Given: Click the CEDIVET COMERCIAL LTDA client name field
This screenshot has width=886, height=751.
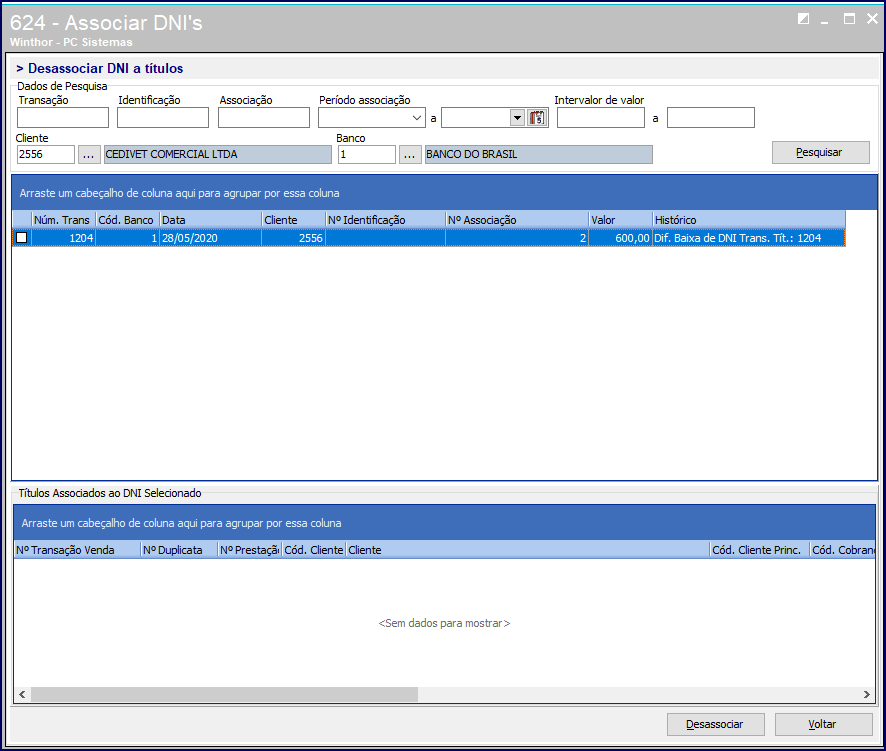Looking at the screenshot, I should pyautogui.click(x=218, y=154).
